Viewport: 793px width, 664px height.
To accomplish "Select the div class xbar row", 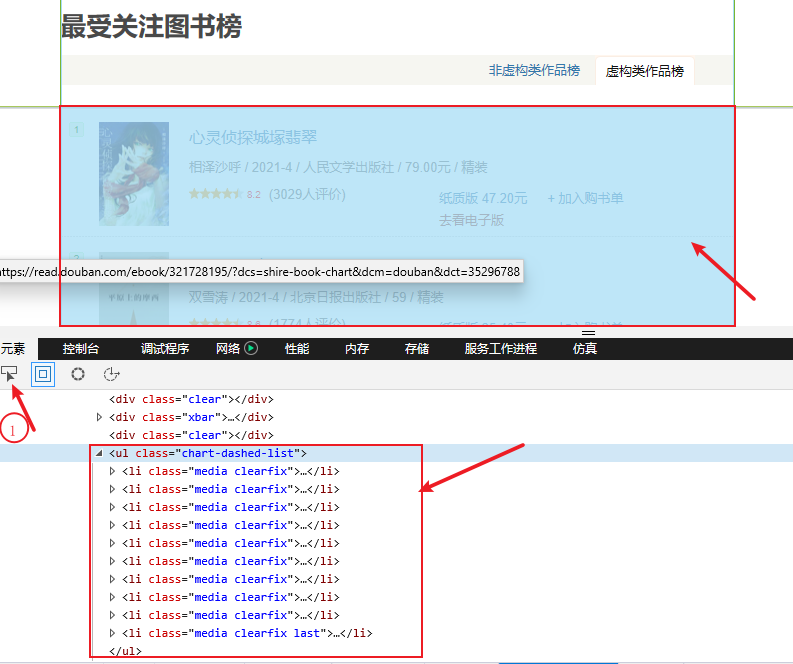I will (191, 417).
